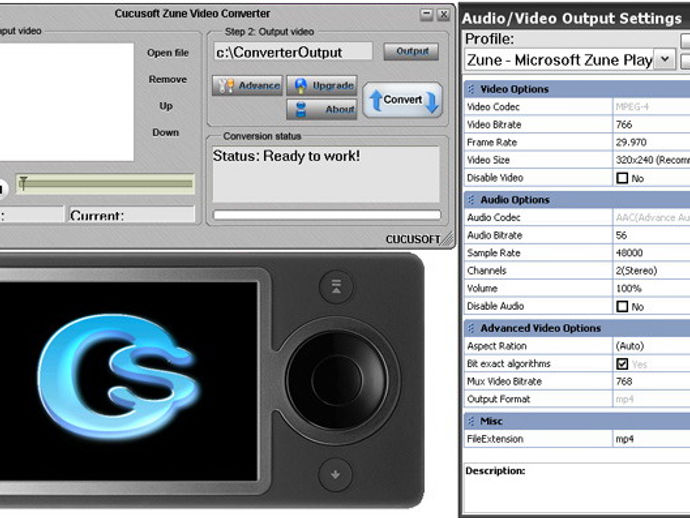Image resolution: width=690 pixels, height=518 pixels.
Task: Click the Description area in settings panel
Action: click(x=576, y=488)
